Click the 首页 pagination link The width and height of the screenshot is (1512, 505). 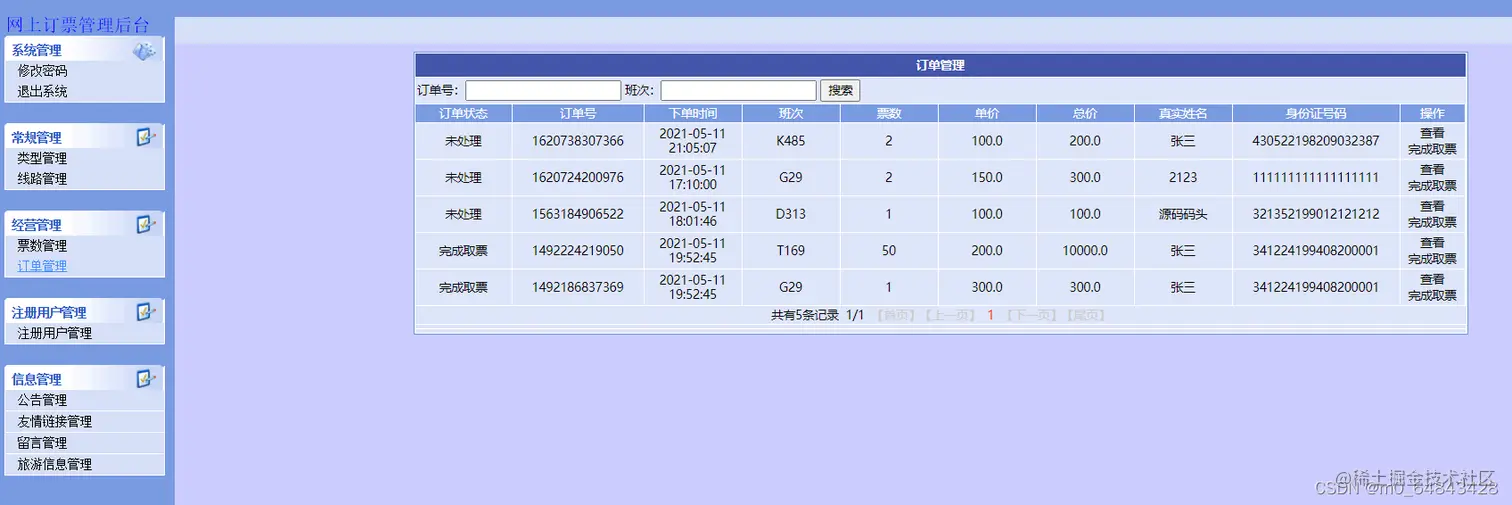(895, 315)
